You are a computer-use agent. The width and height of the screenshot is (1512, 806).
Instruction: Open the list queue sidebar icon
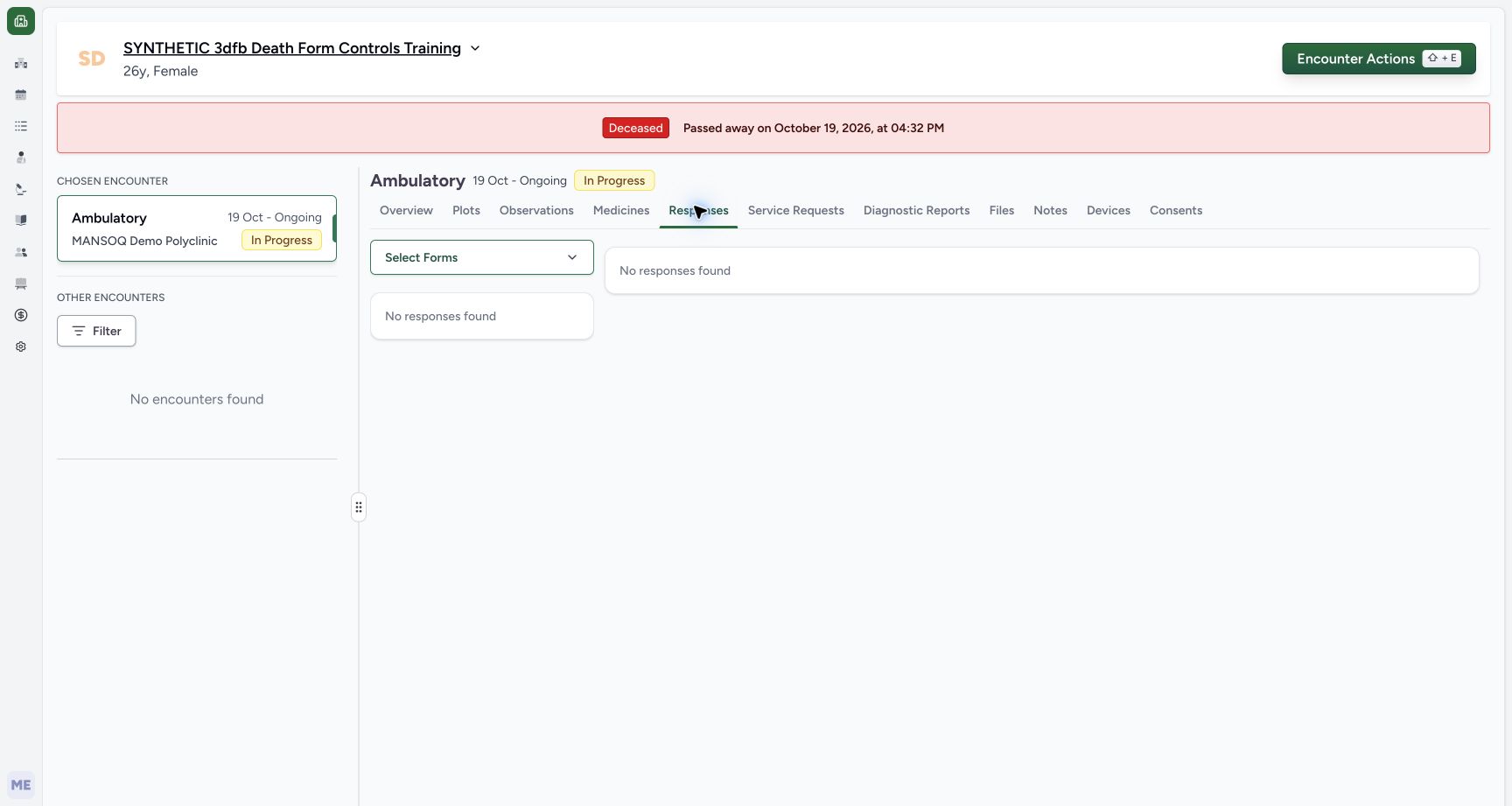(21, 126)
